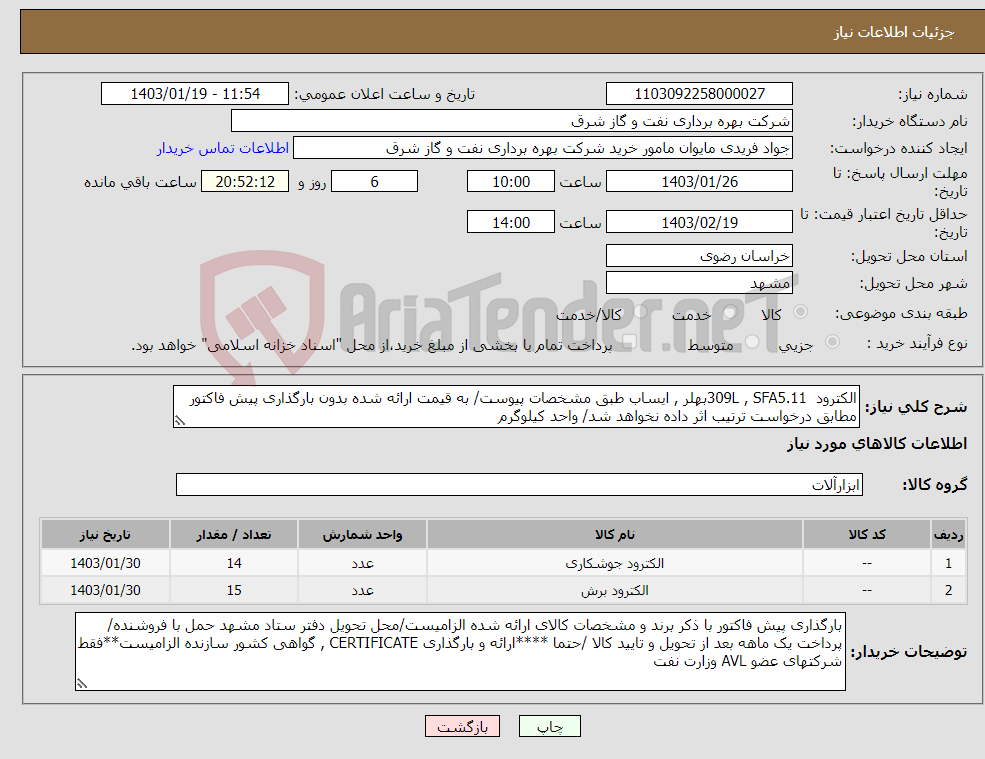Click the unit cell in الکترود جوشکاری row
Screen dimensions: 985x759
362,563
